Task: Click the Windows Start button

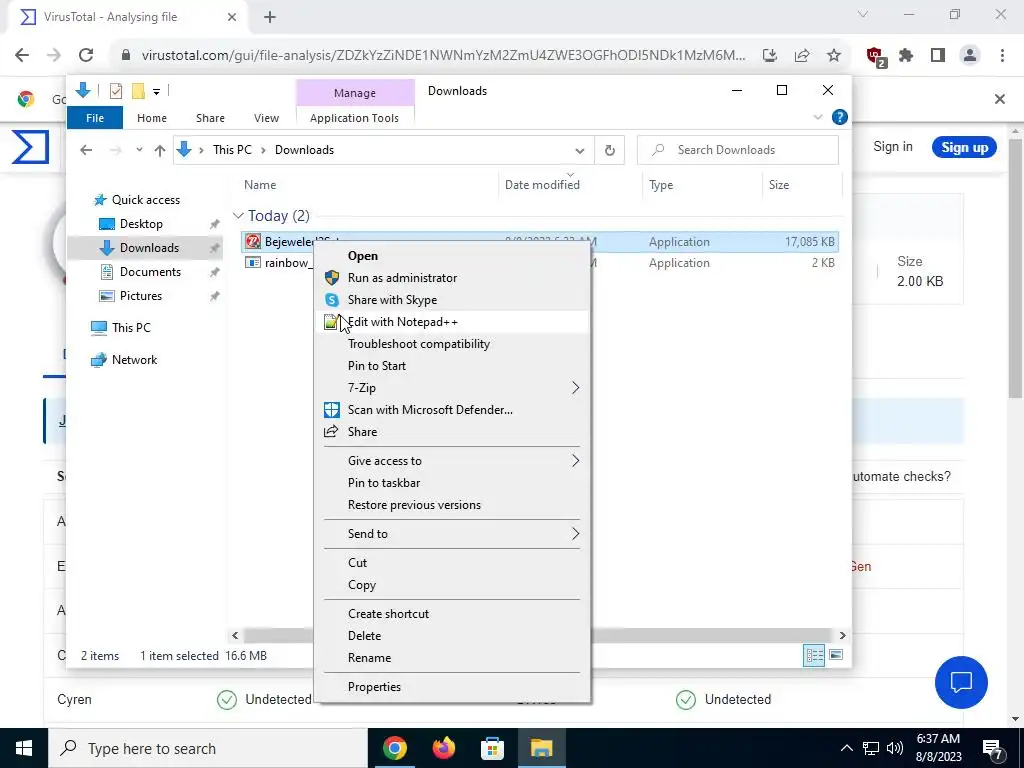Action: 24,748
